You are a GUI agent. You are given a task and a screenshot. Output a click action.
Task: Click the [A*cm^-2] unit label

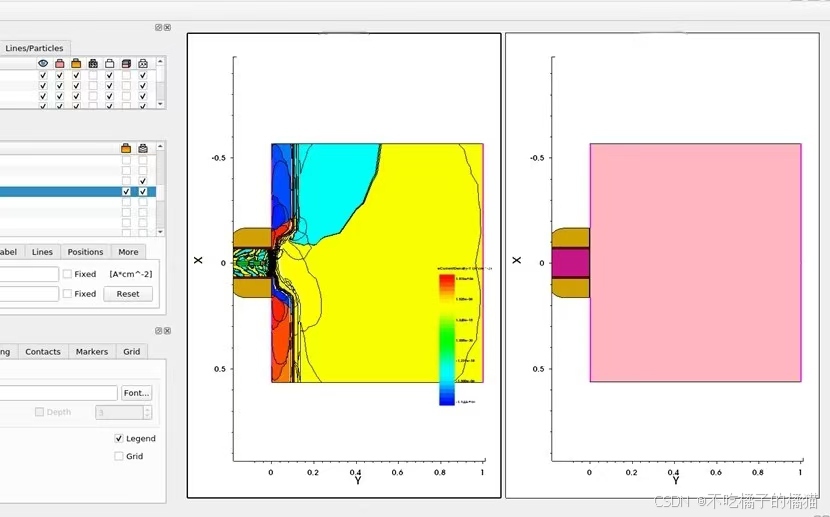tap(131, 274)
